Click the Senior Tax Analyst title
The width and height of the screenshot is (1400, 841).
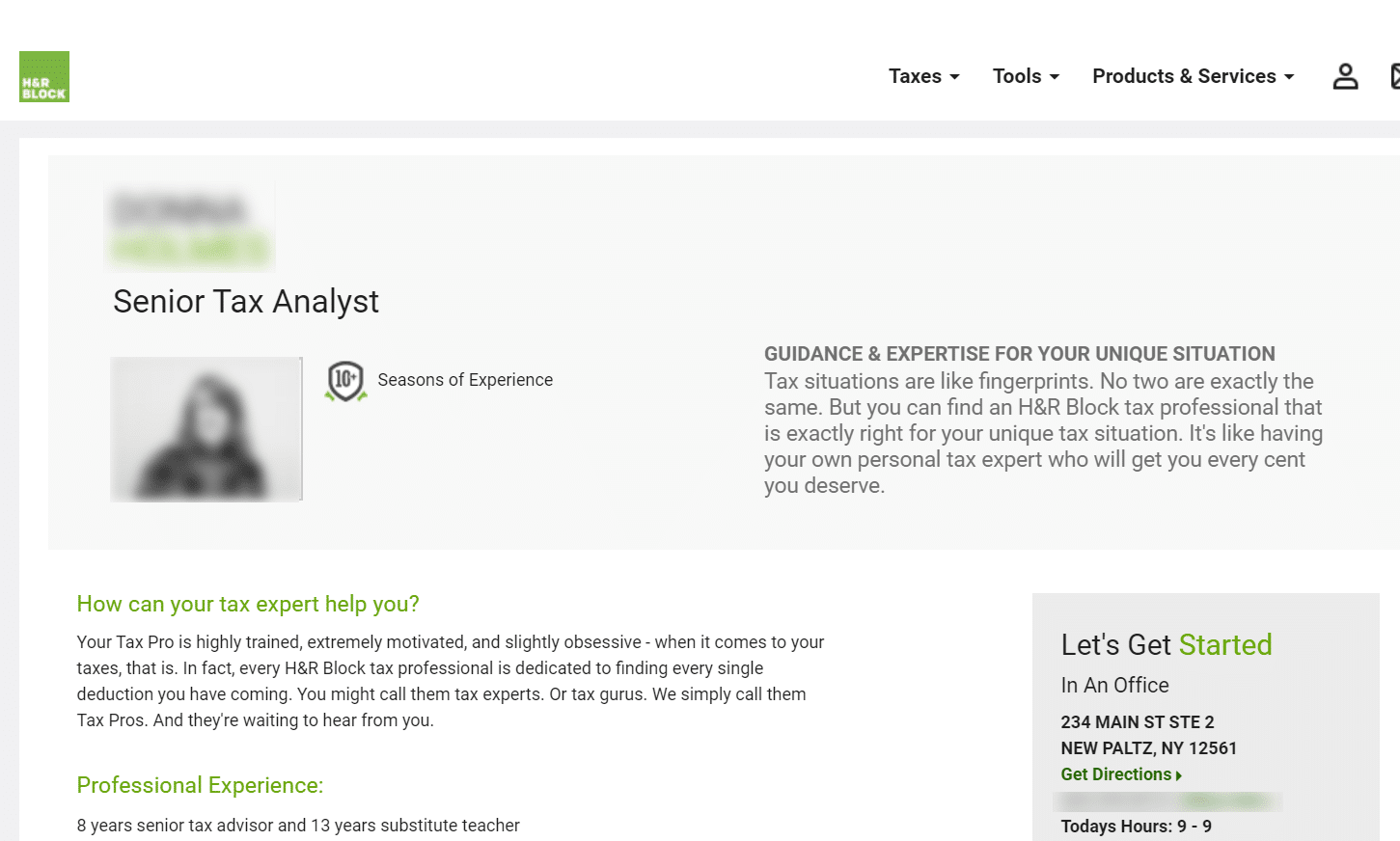tap(246, 302)
